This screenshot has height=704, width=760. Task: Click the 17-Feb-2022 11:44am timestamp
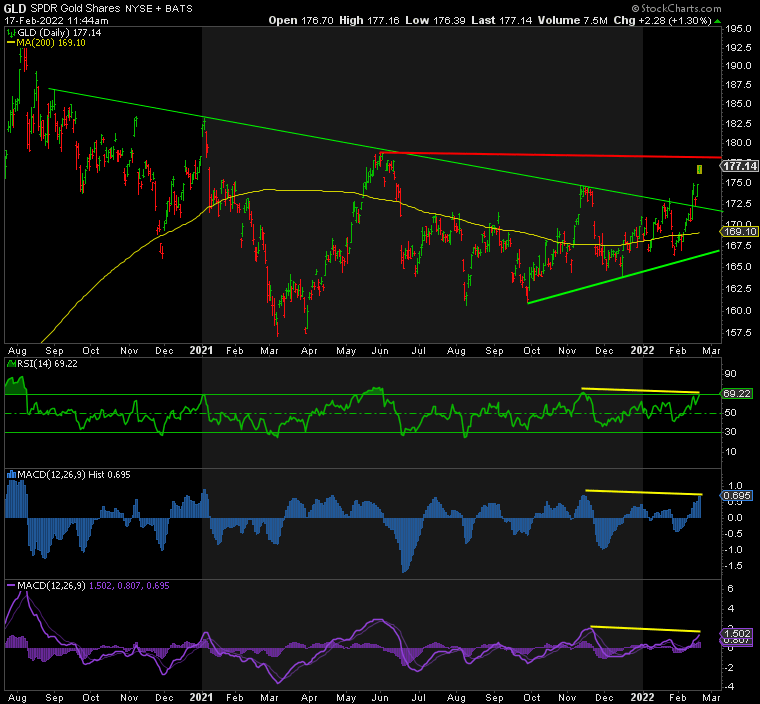(x=56, y=21)
